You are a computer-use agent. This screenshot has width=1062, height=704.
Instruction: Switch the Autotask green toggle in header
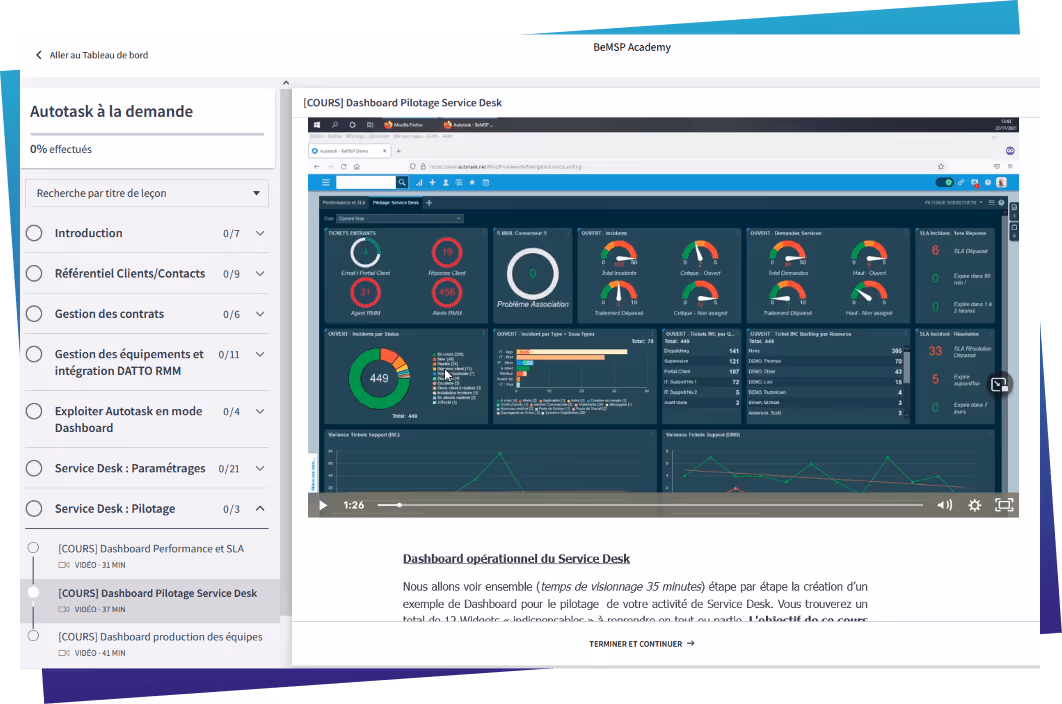tap(944, 182)
